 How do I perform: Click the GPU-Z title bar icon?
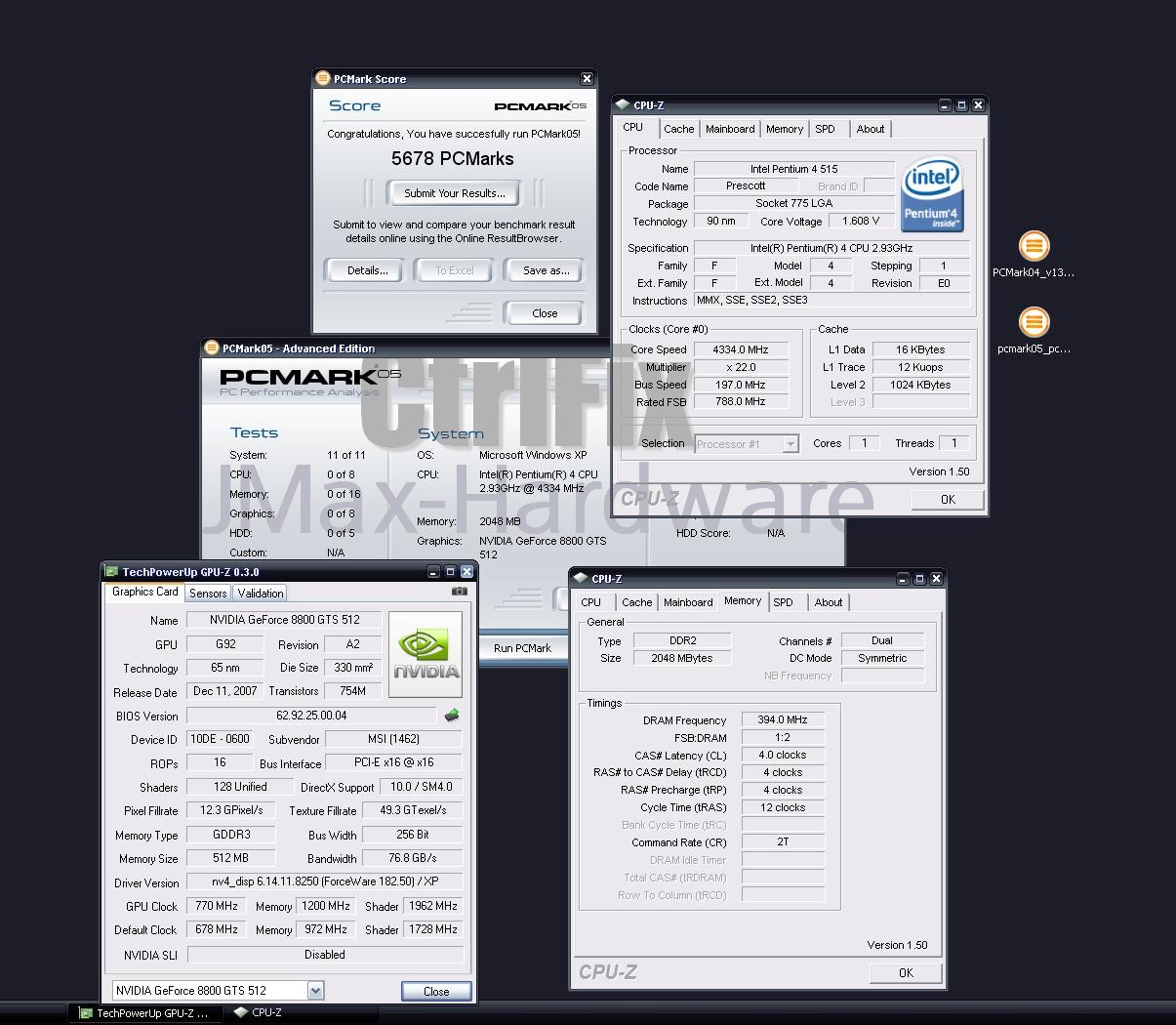(112, 572)
